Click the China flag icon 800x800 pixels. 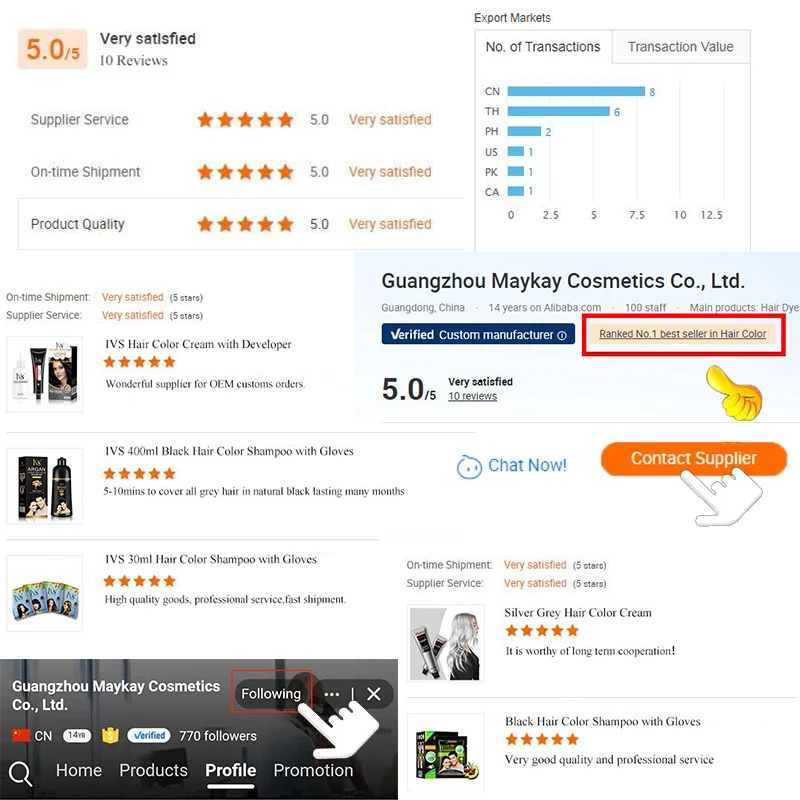point(21,735)
